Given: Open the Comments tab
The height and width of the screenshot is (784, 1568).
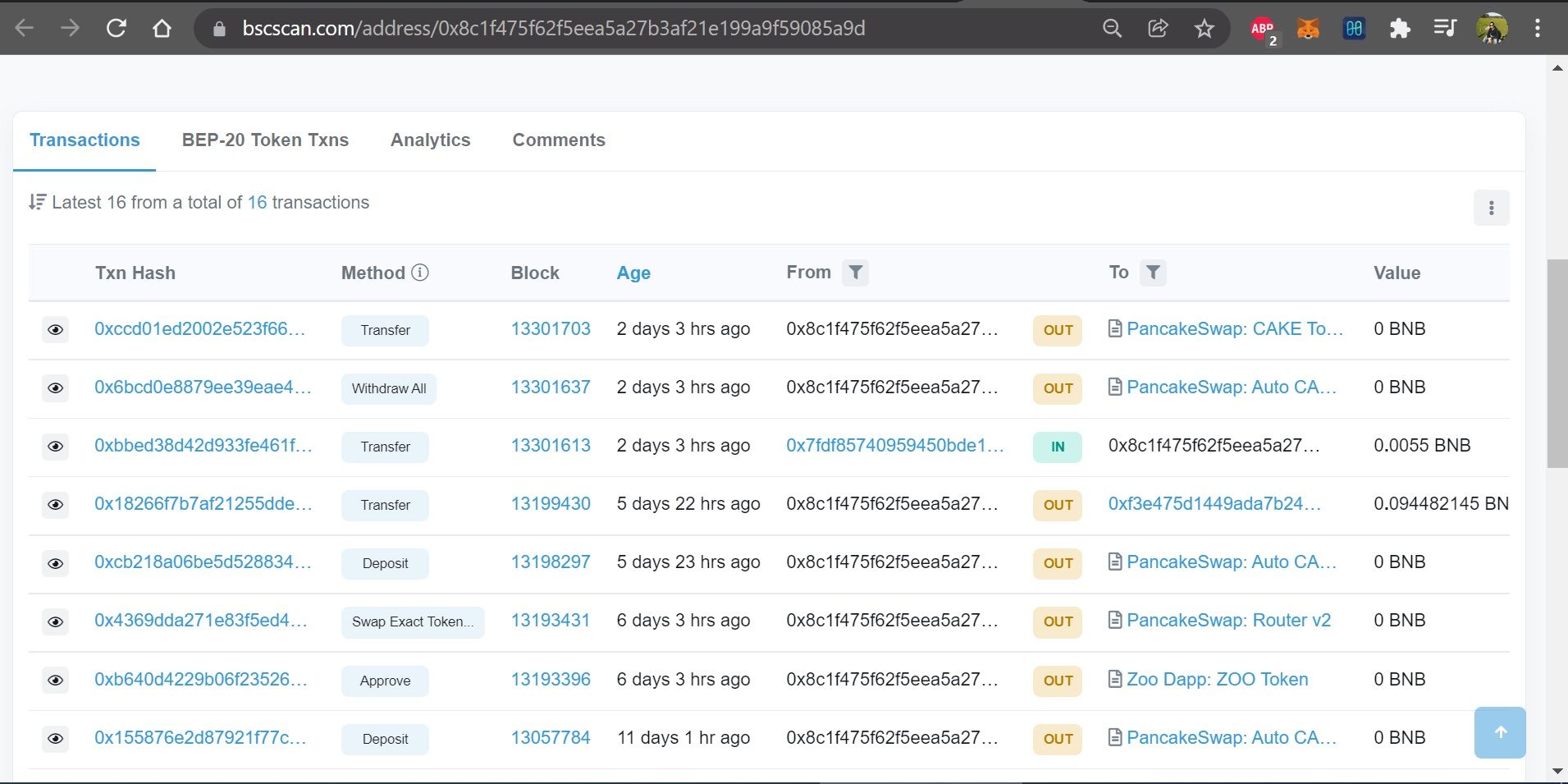Looking at the screenshot, I should [x=559, y=140].
